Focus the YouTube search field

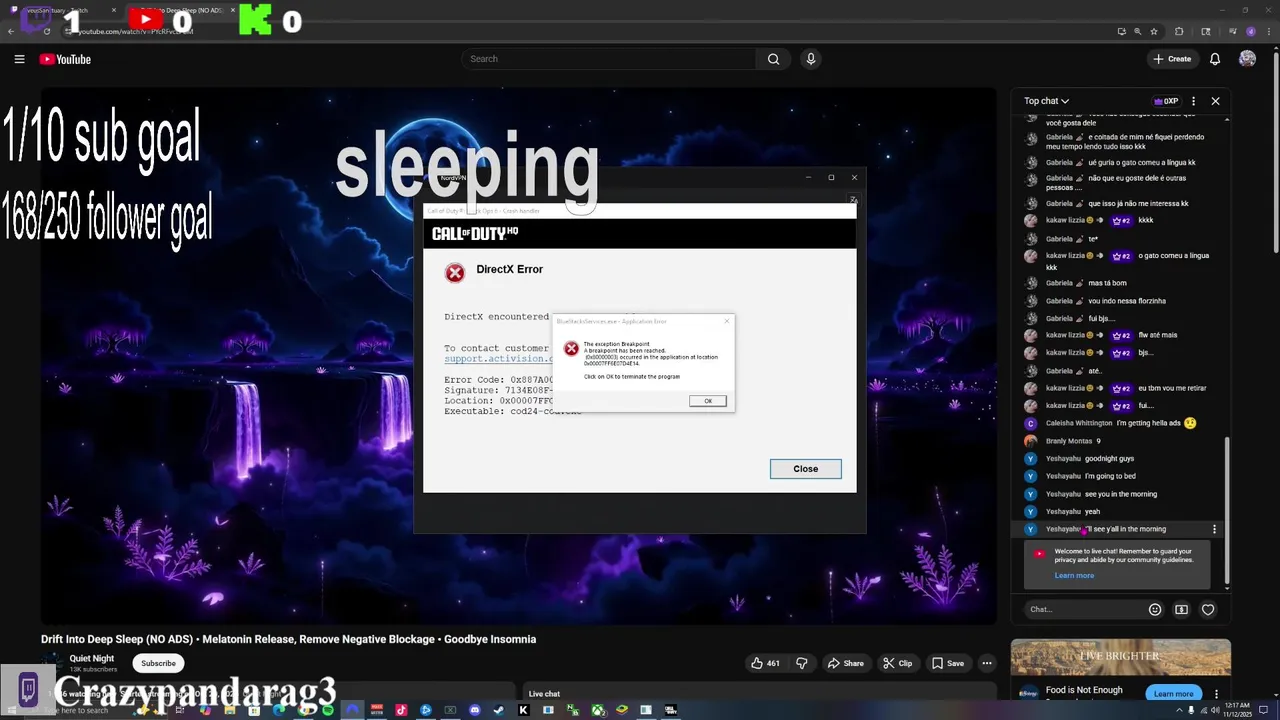pyautogui.click(x=609, y=59)
